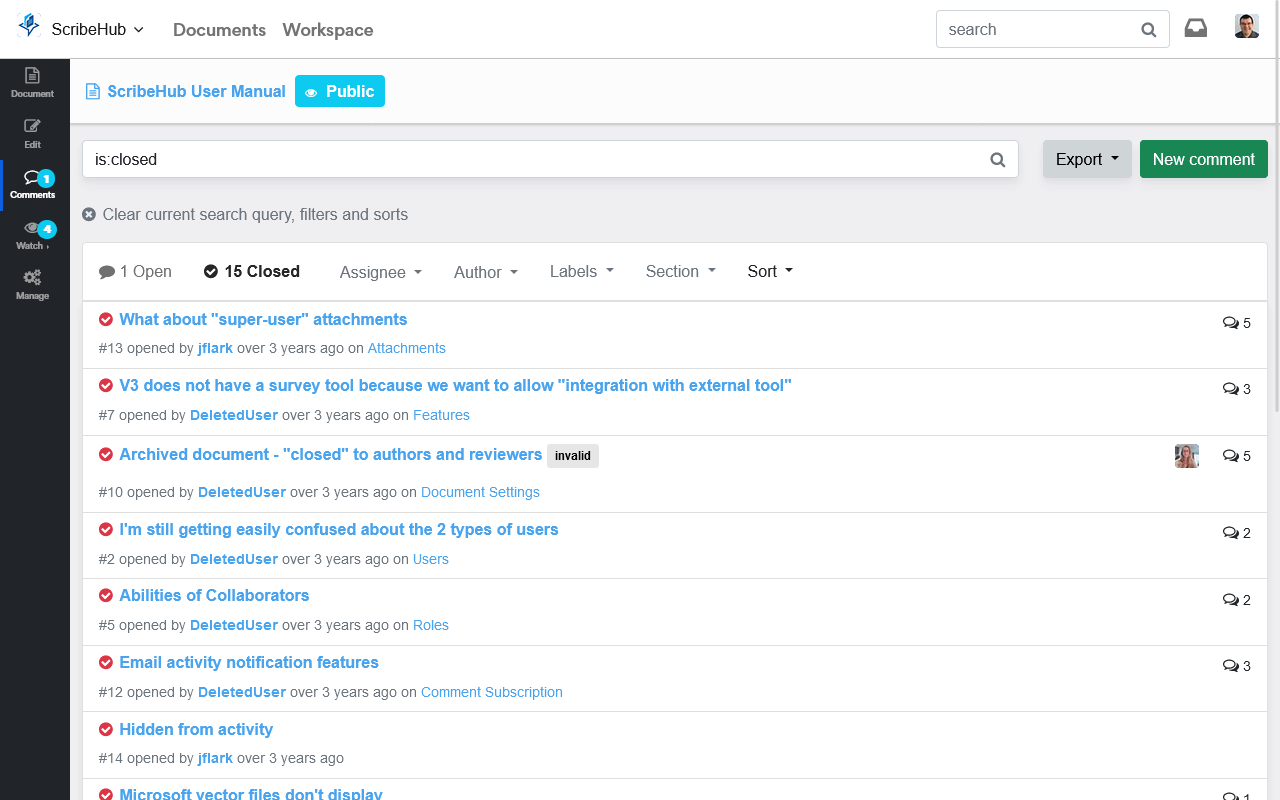The width and height of the screenshot is (1280, 800).
Task: Open comment 'What about "super-user" attachments'
Action: (263, 319)
